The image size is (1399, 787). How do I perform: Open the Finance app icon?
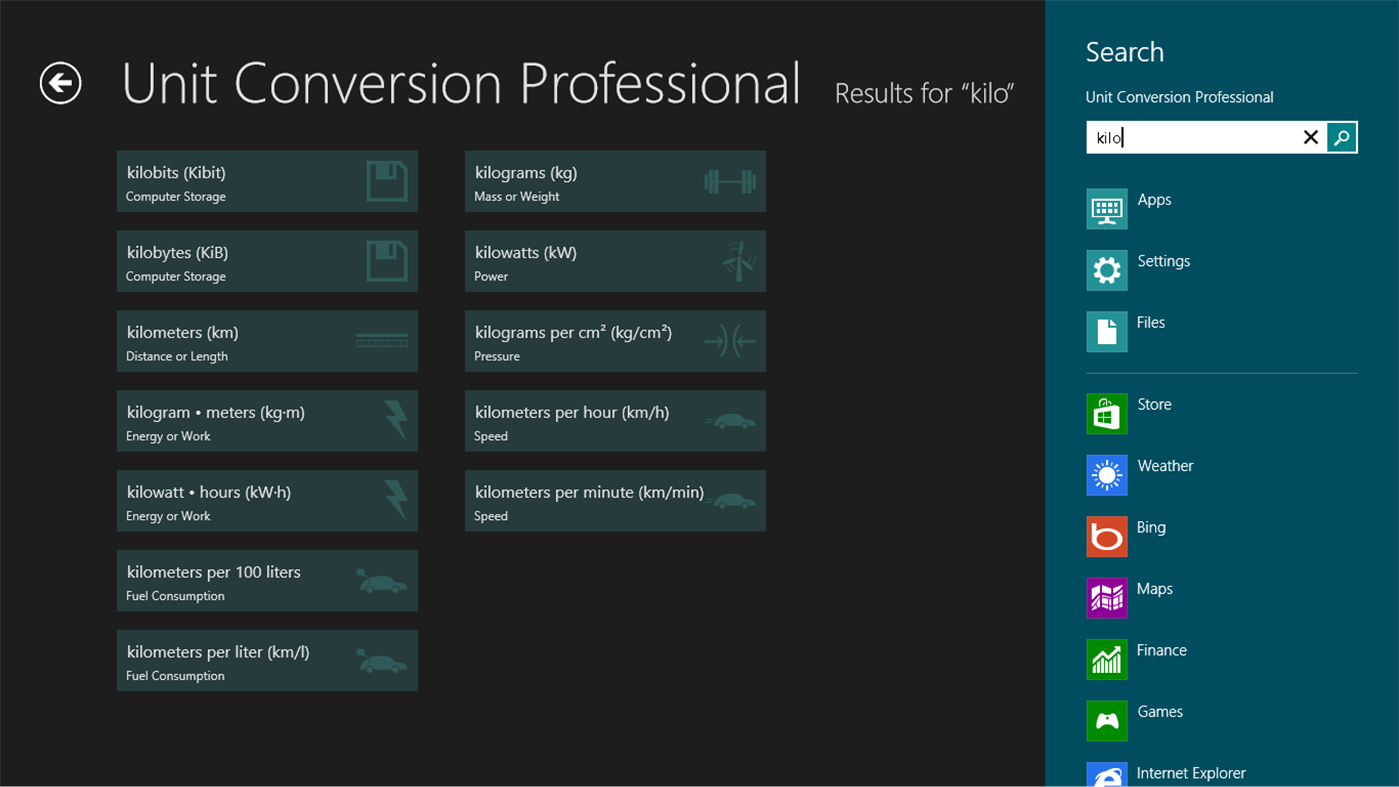click(x=1106, y=659)
